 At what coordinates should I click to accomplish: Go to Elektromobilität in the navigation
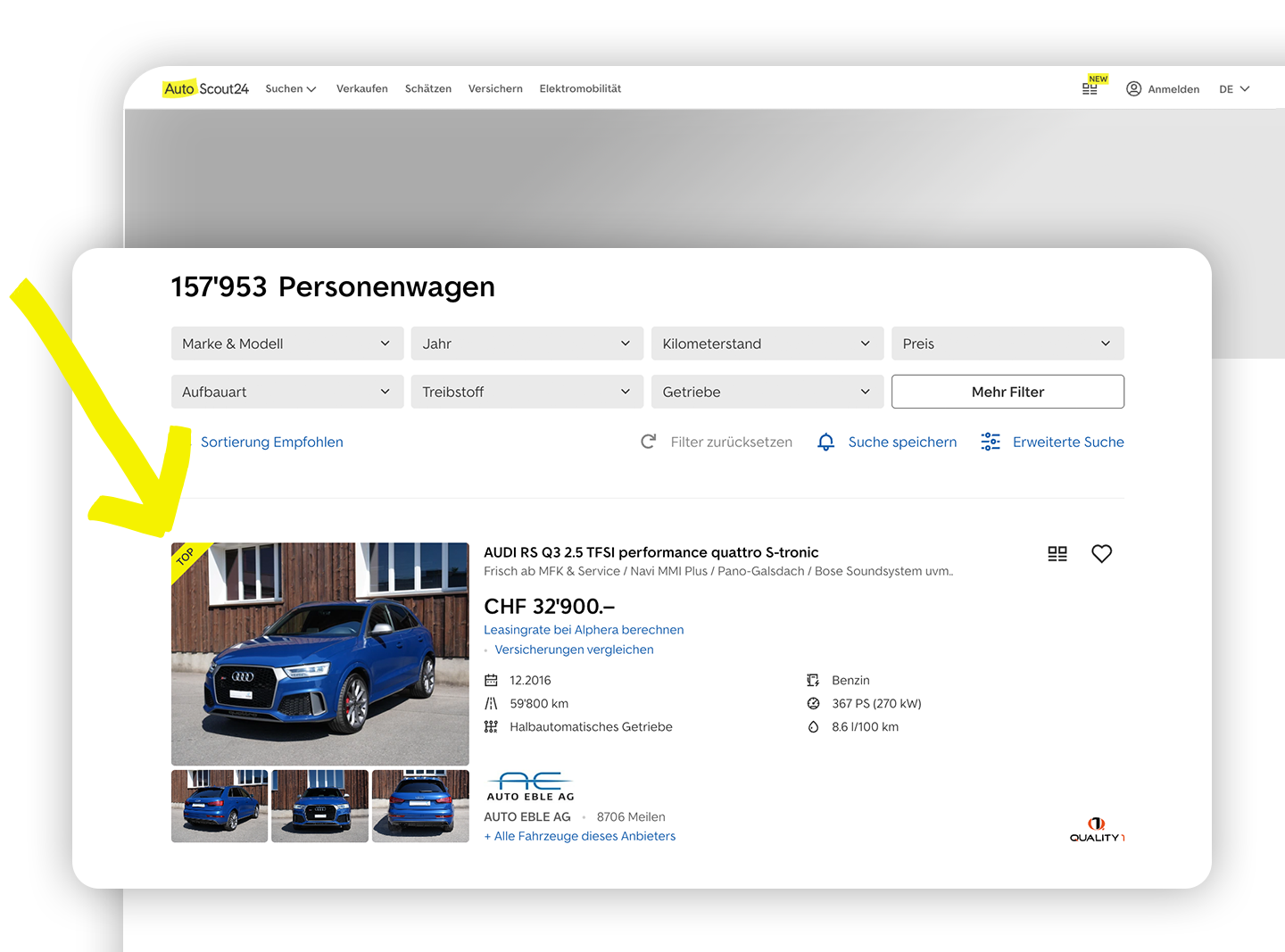580,89
